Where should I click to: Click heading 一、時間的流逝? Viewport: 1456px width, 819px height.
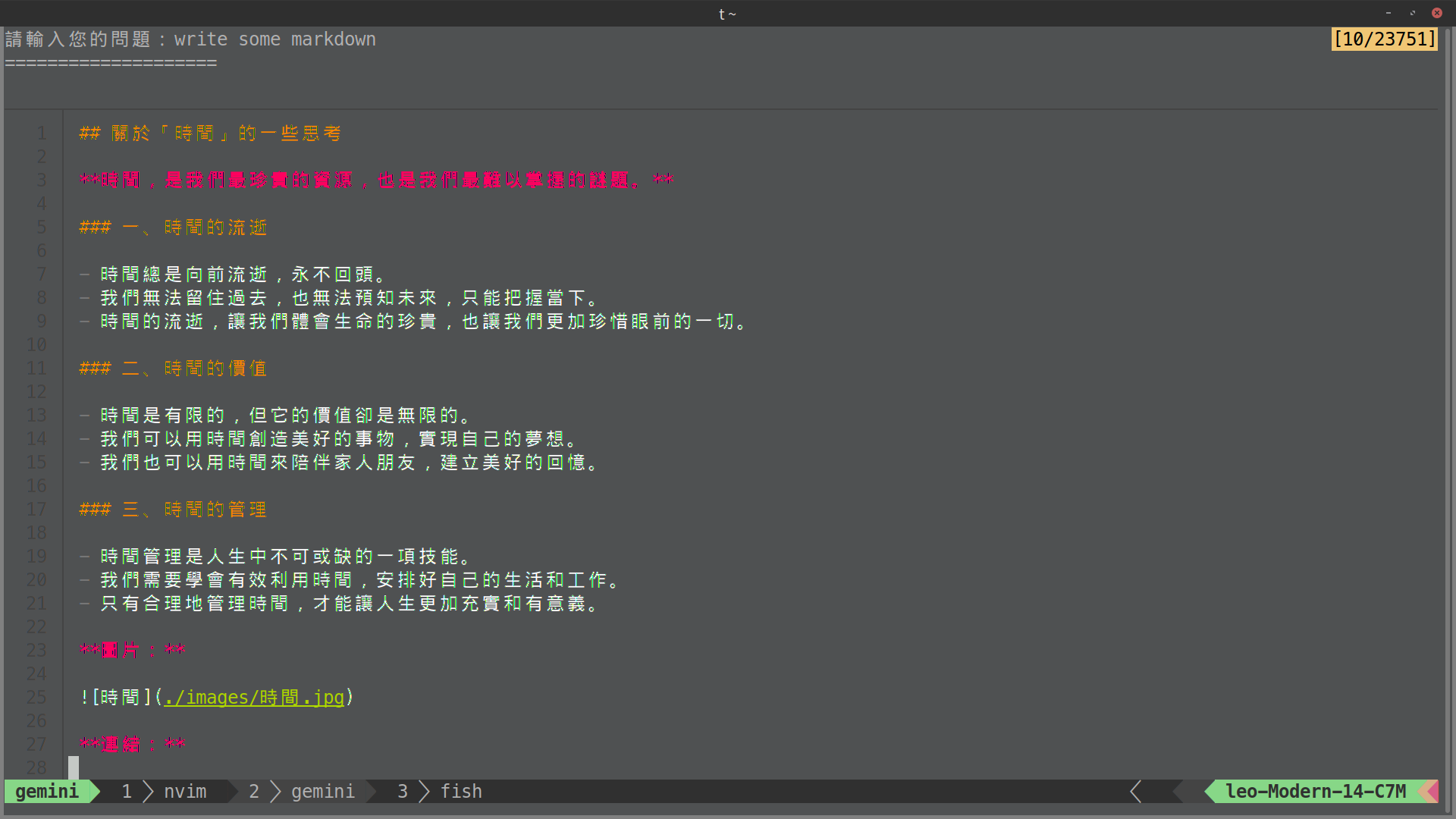point(195,227)
